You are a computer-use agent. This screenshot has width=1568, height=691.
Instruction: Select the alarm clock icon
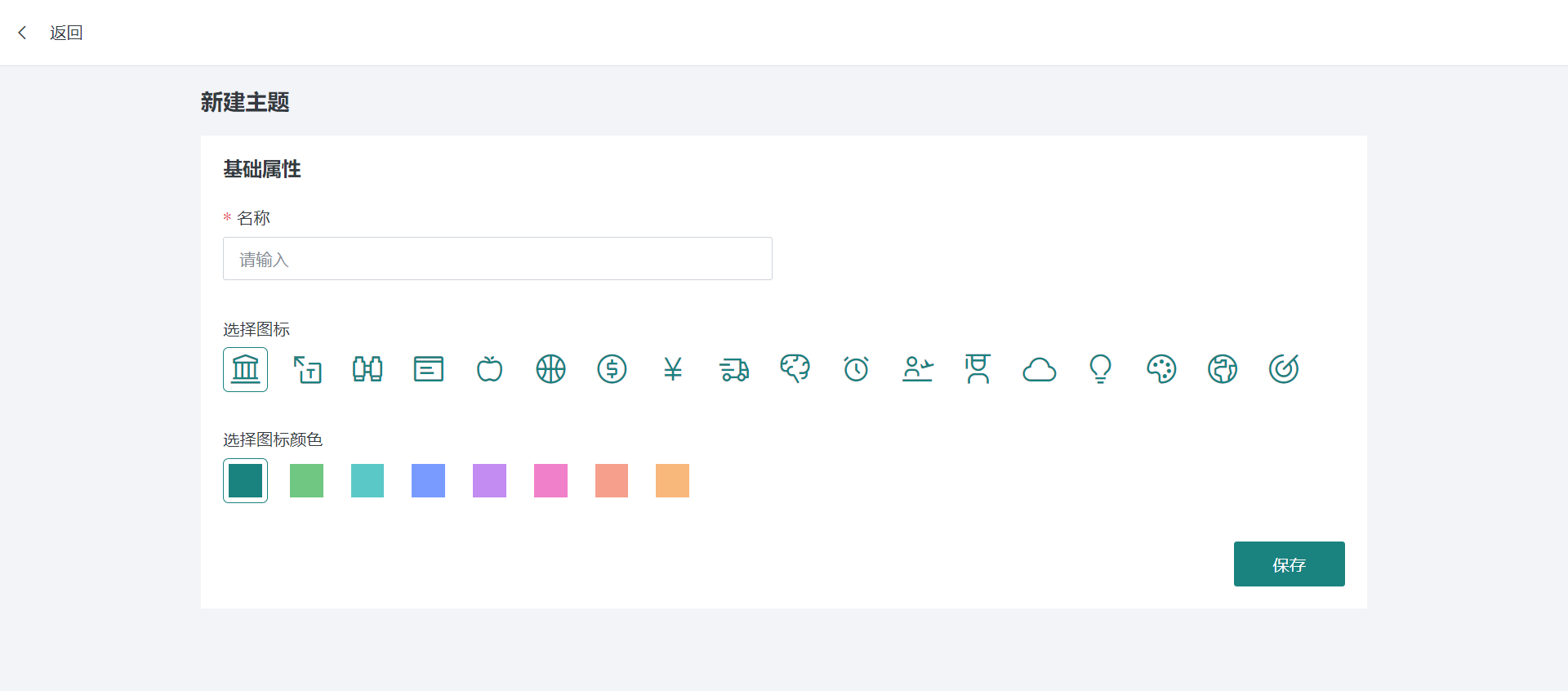[x=856, y=369]
